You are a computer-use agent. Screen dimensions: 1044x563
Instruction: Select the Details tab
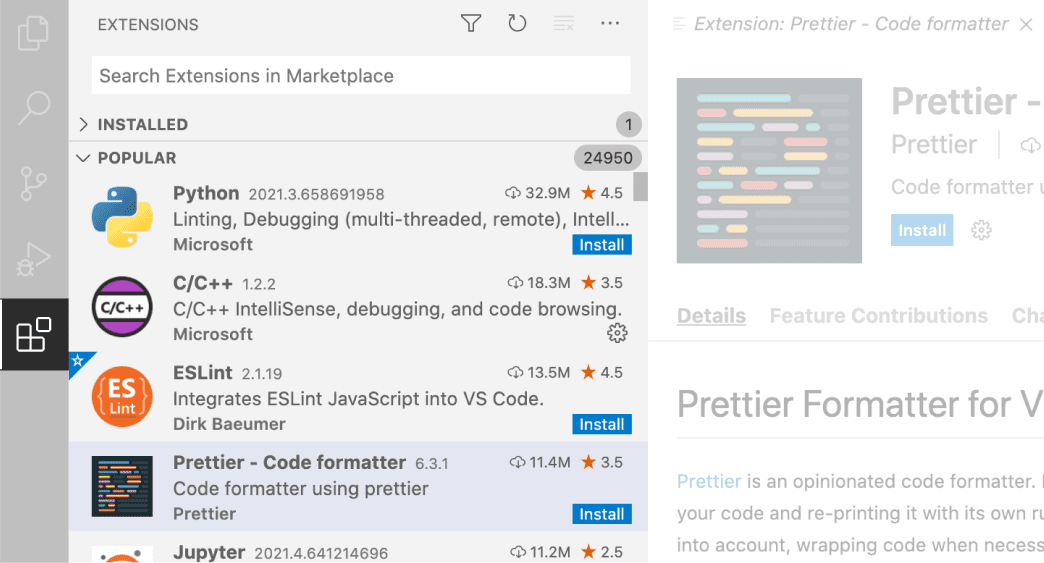711,316
